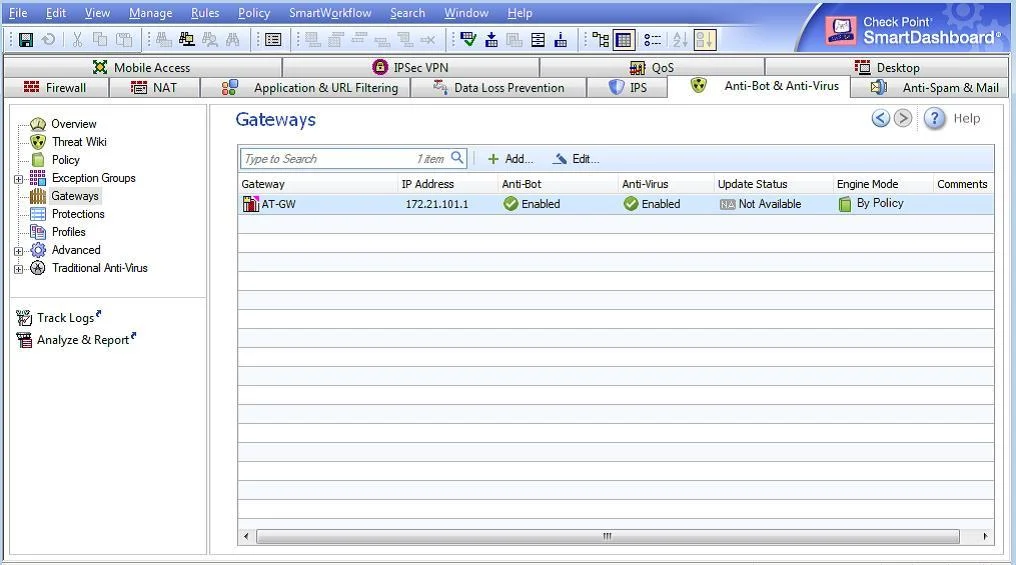This screenshot has height=565, width=1016.
Task: Click the Paste clipboard icon
Action: tap(124, 40)
